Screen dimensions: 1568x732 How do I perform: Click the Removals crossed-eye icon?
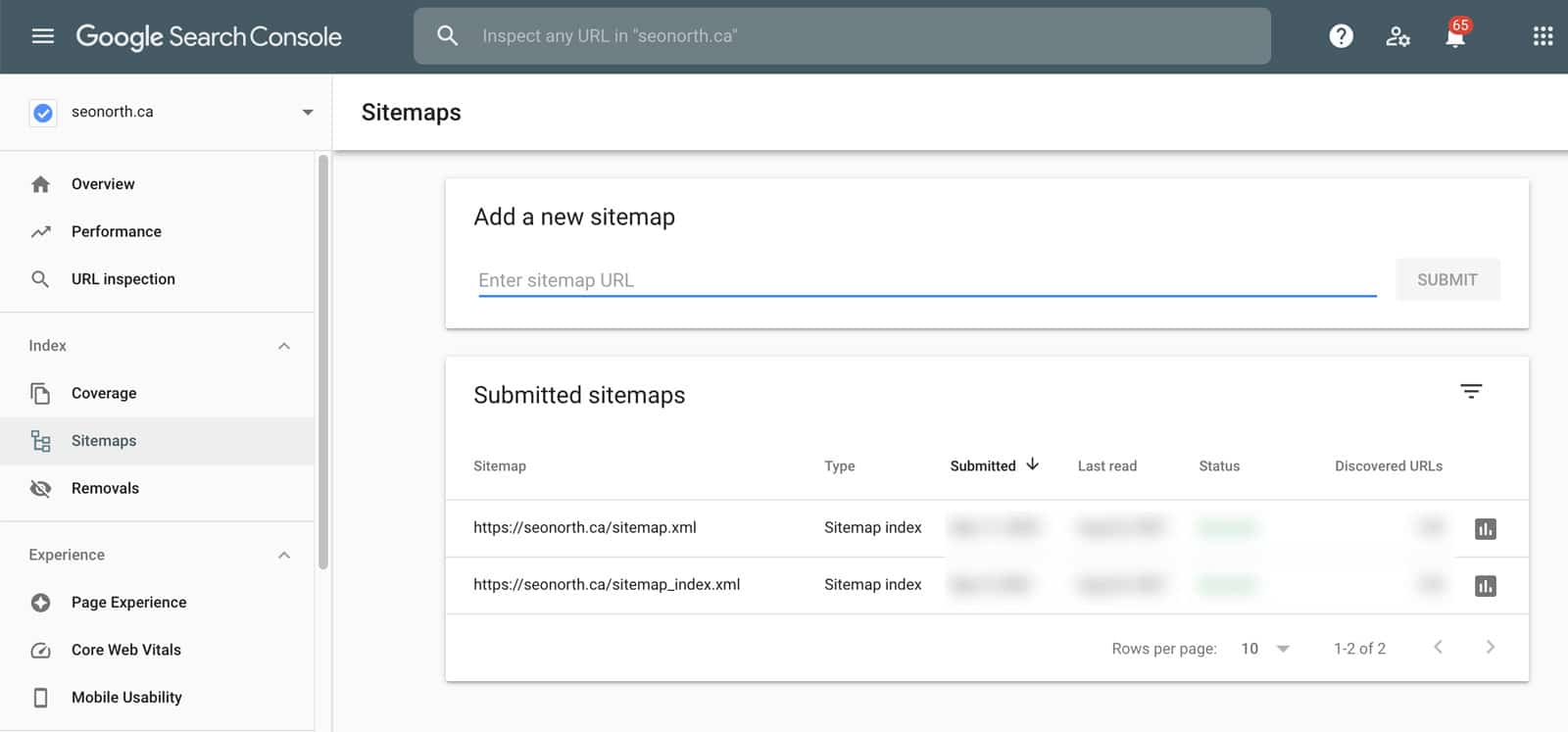coord(40,488)
